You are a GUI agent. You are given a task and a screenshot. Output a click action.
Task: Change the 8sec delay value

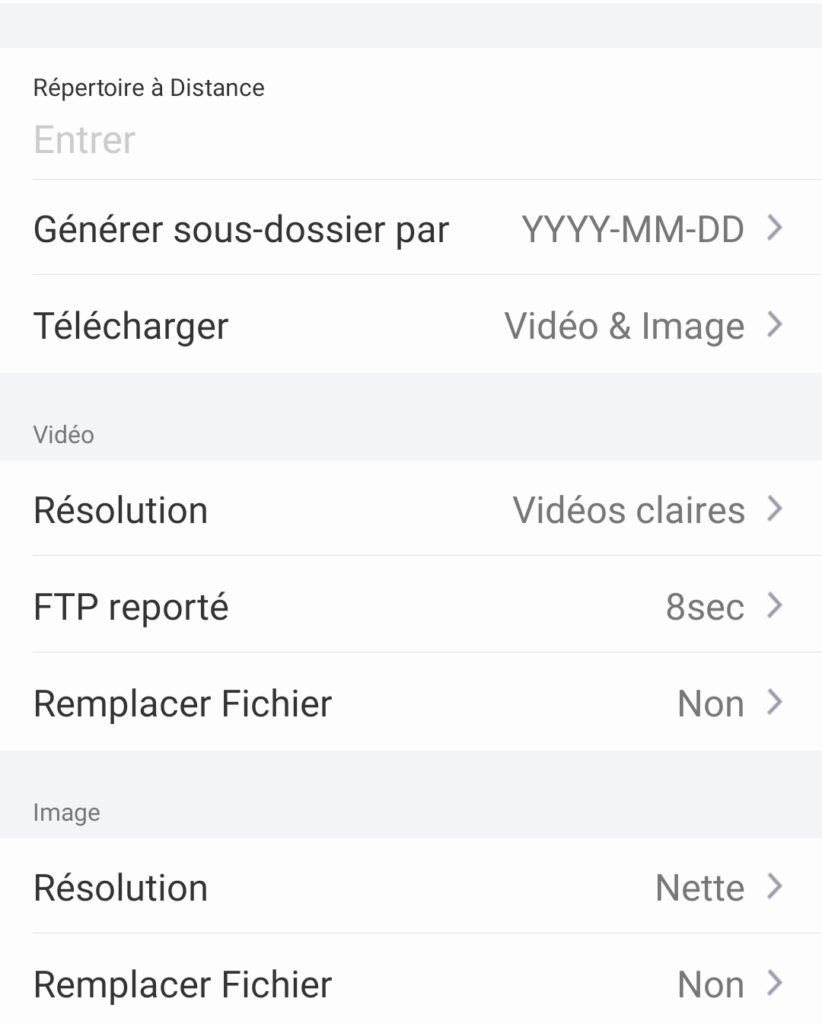[x=705, y=607]
